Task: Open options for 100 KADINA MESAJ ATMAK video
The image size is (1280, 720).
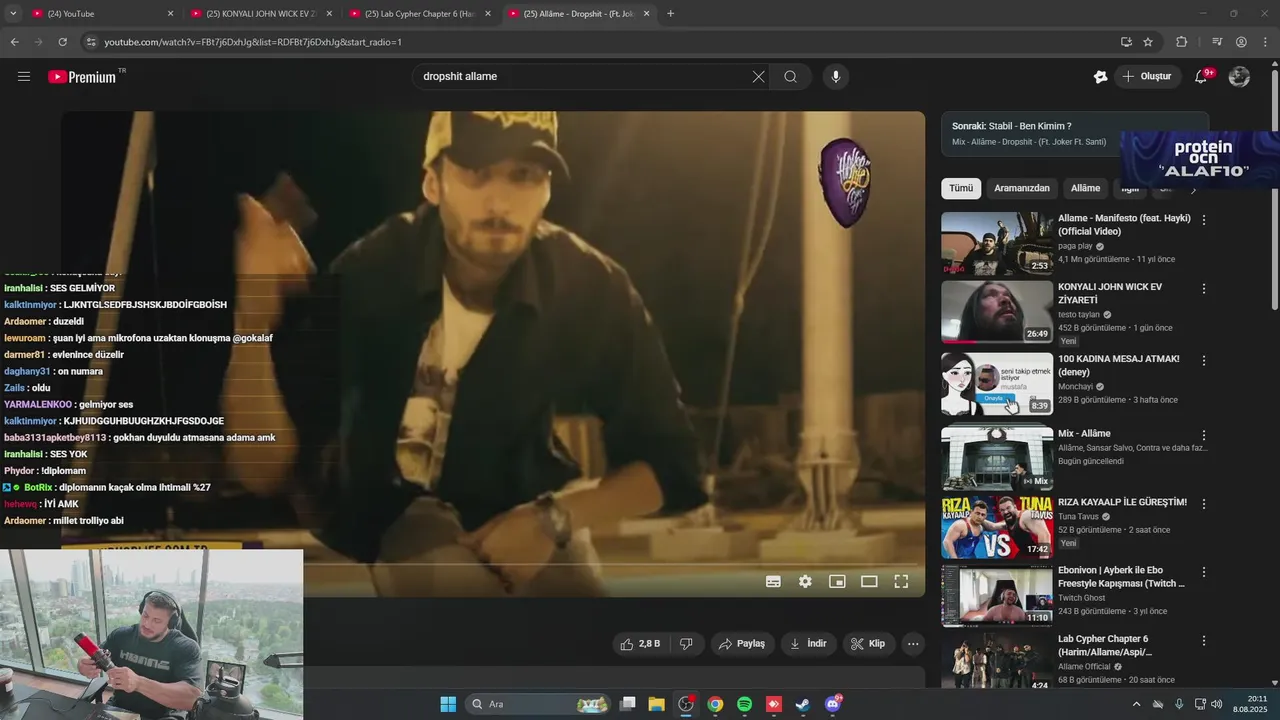Action: [x=1204, y=360]
